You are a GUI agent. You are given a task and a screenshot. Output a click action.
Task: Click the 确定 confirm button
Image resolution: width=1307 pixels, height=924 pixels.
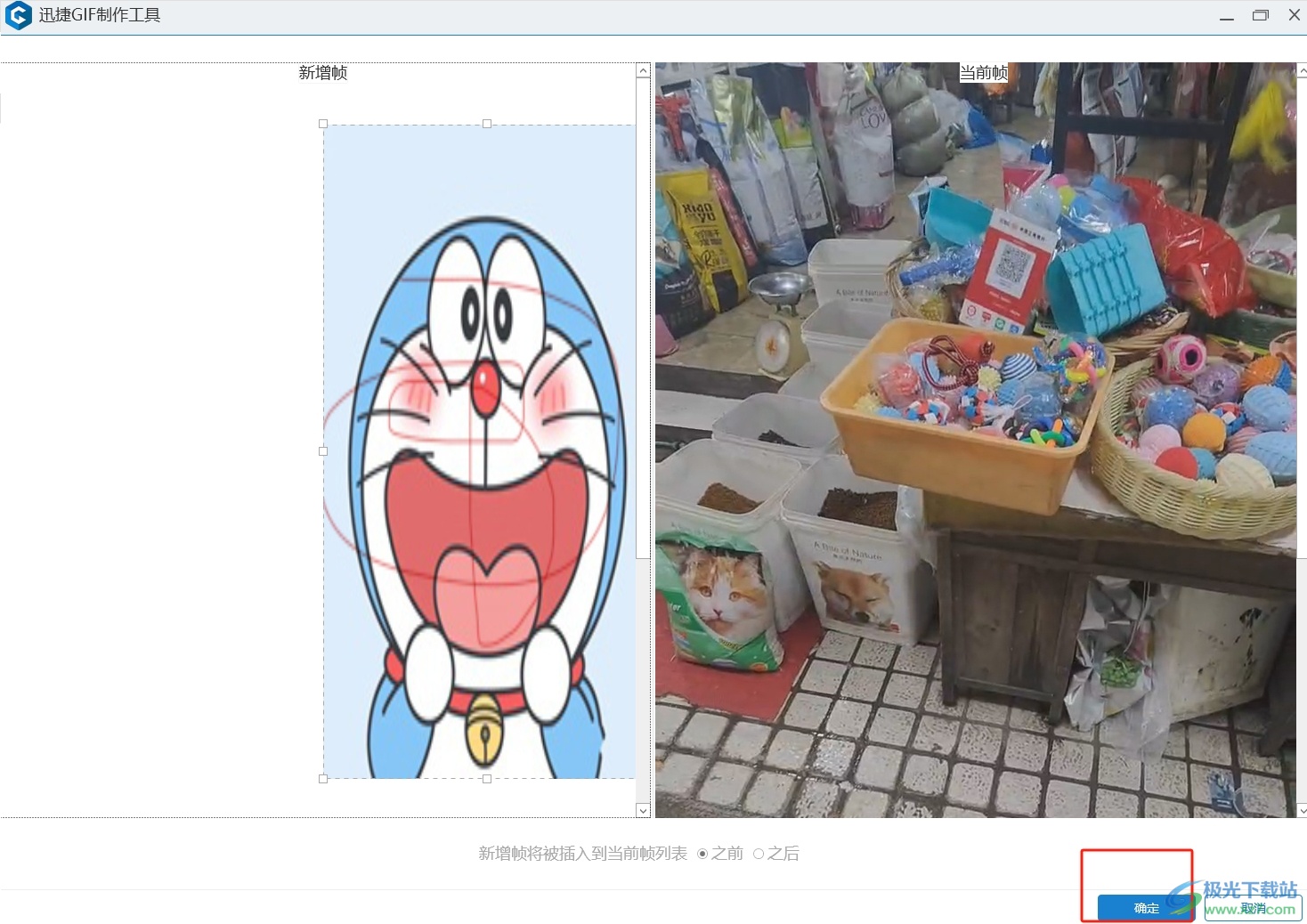(1146, 908)
